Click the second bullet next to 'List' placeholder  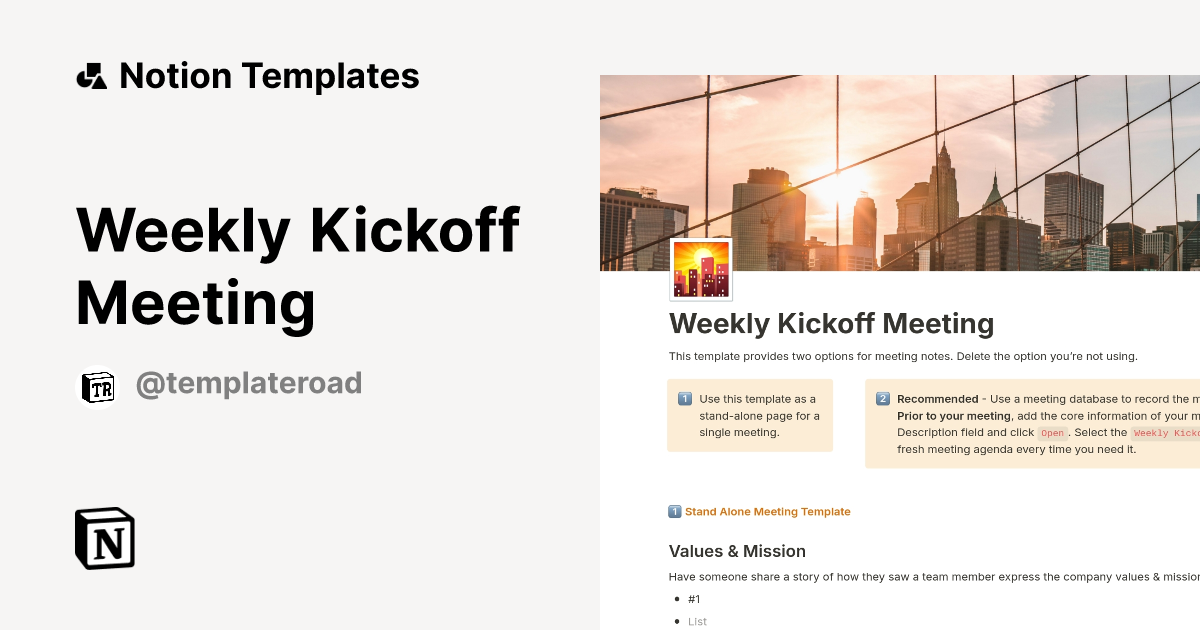coord(677,621)
